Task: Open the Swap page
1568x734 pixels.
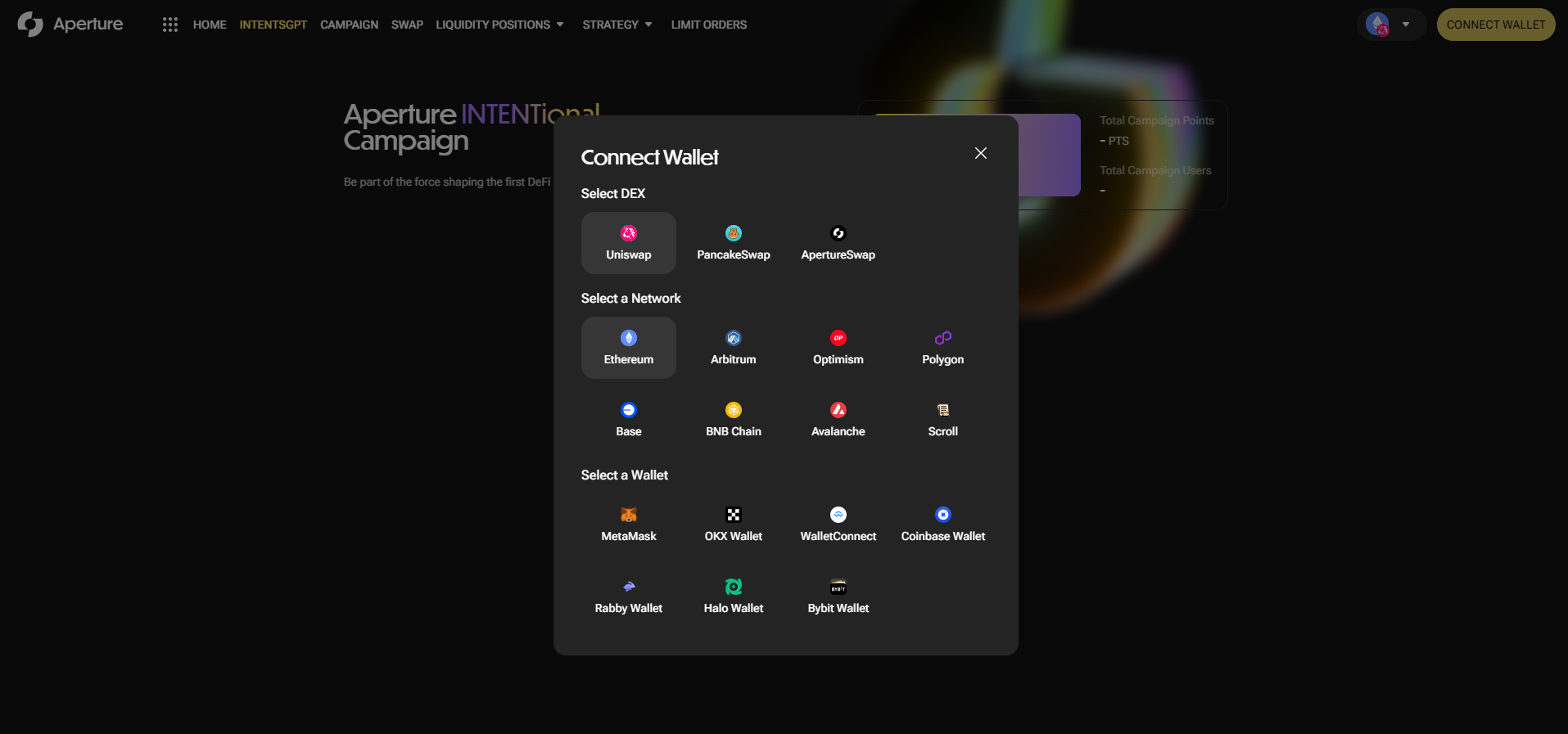Action: (407, 25)
